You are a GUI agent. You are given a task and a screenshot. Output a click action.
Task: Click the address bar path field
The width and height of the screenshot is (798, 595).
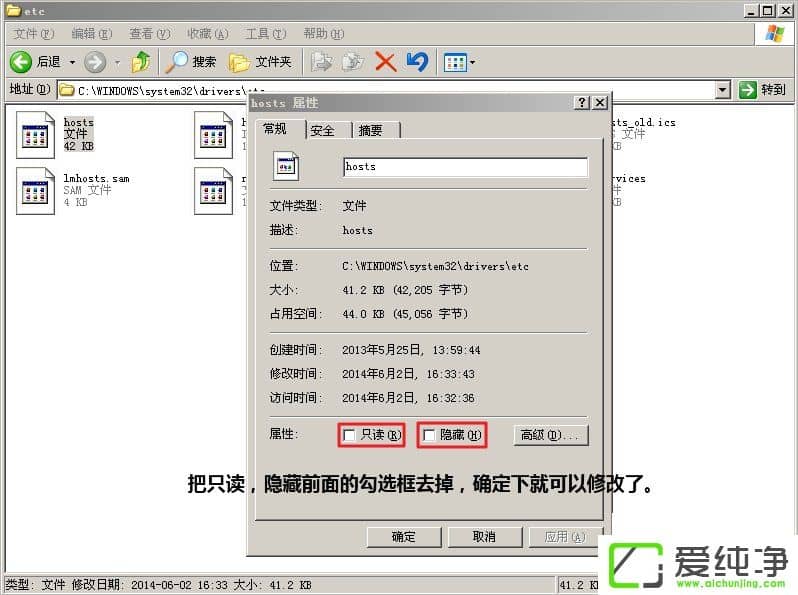(x=394, y=91)
